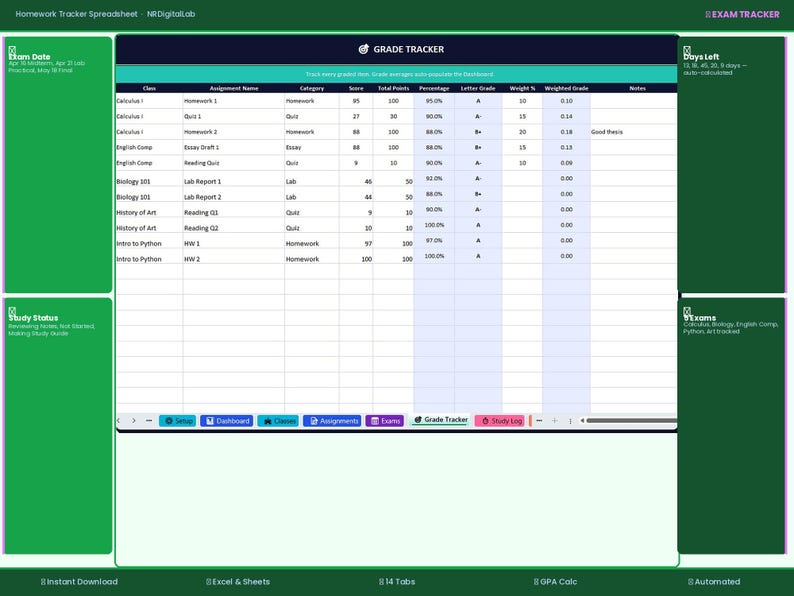Viewport: 794px width, 596px height.
Task: Click the Excel & Sheets footer label
Action: click(x=238, y=582)
